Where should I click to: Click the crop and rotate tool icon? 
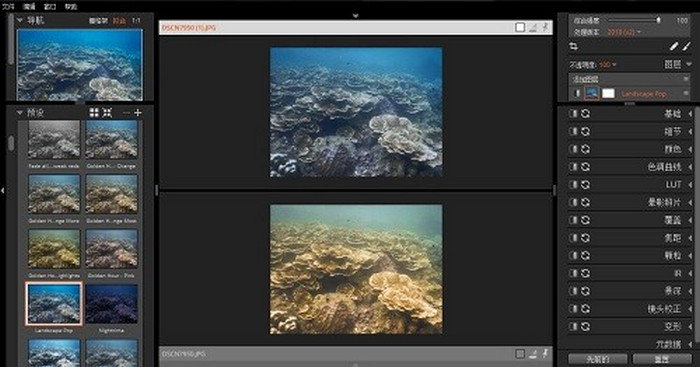pos(574,46)
